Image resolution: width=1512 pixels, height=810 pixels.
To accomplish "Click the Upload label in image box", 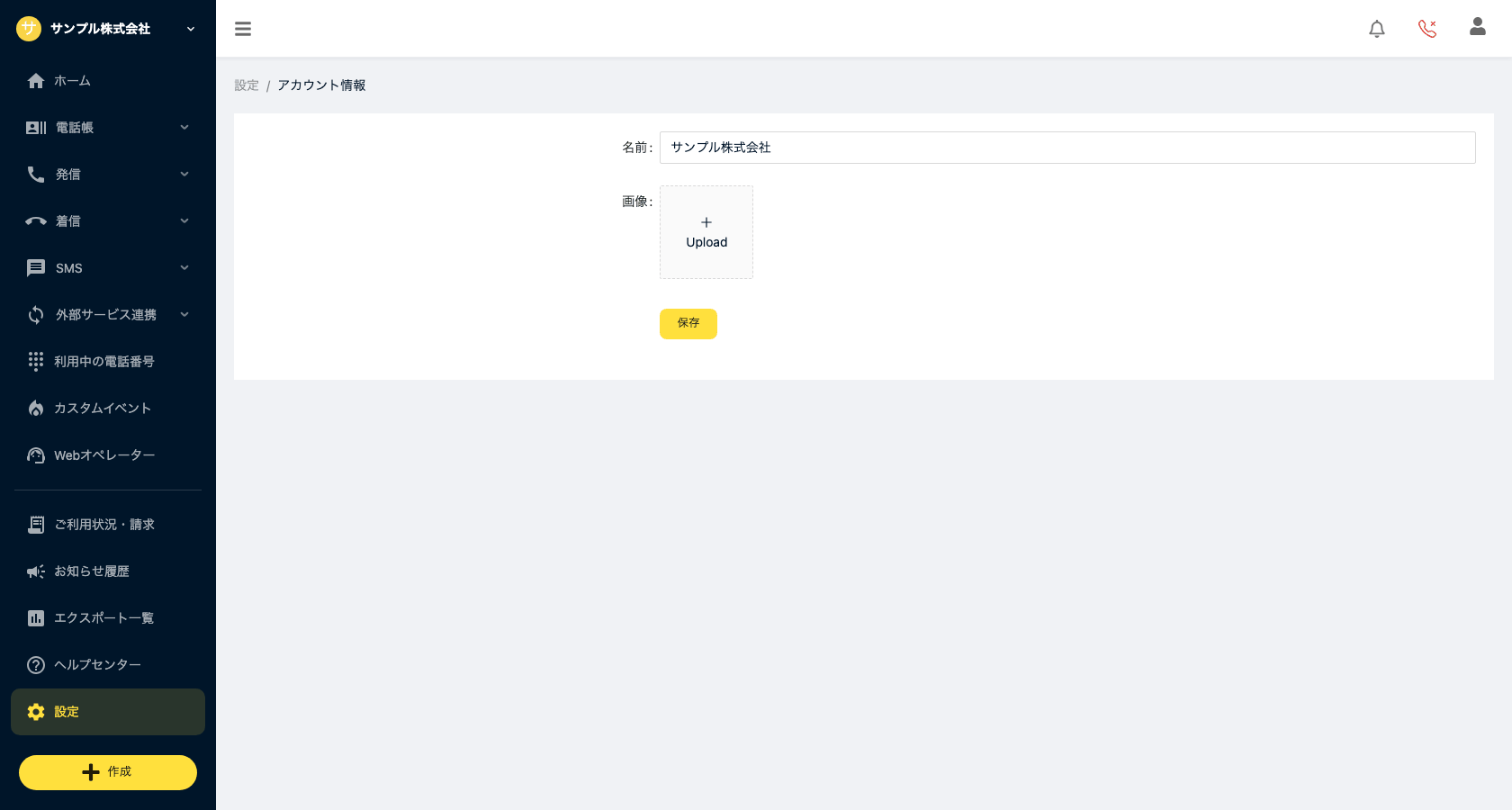I will [x=706, y=242].
